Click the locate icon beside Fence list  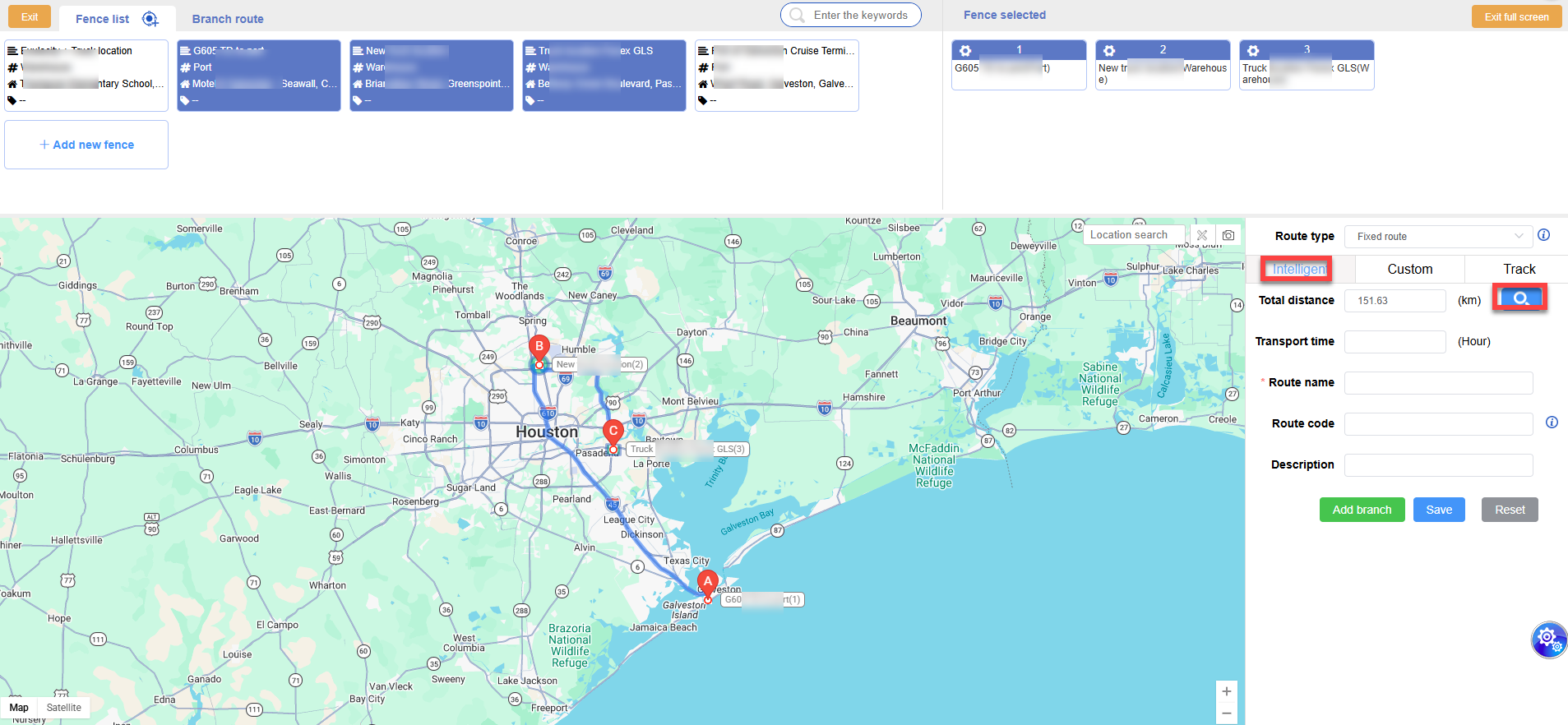click(150, 19)
